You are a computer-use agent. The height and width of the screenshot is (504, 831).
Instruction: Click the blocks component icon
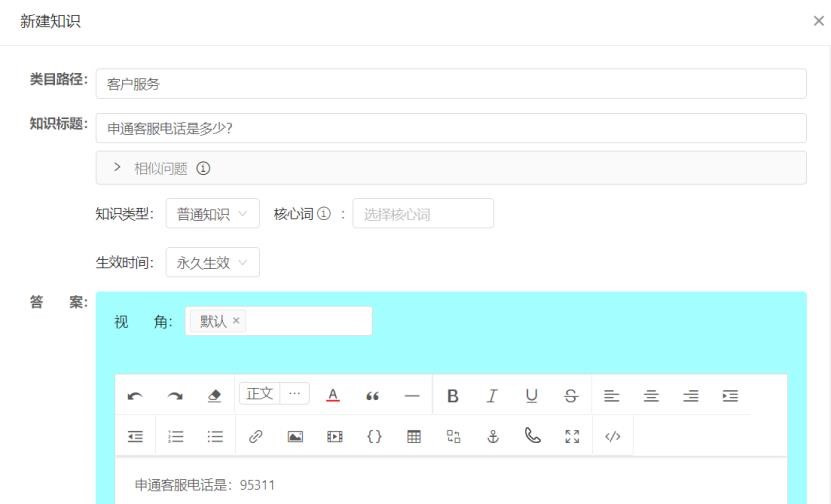[x=454, y=436]
